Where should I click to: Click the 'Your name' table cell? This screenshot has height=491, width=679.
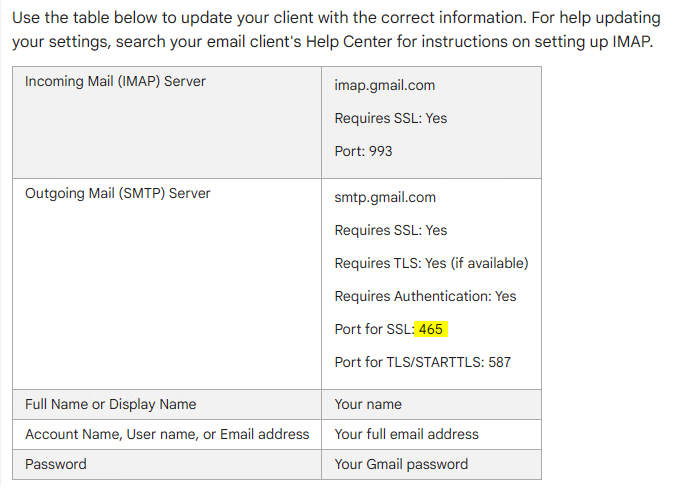(x=431, y=404)
